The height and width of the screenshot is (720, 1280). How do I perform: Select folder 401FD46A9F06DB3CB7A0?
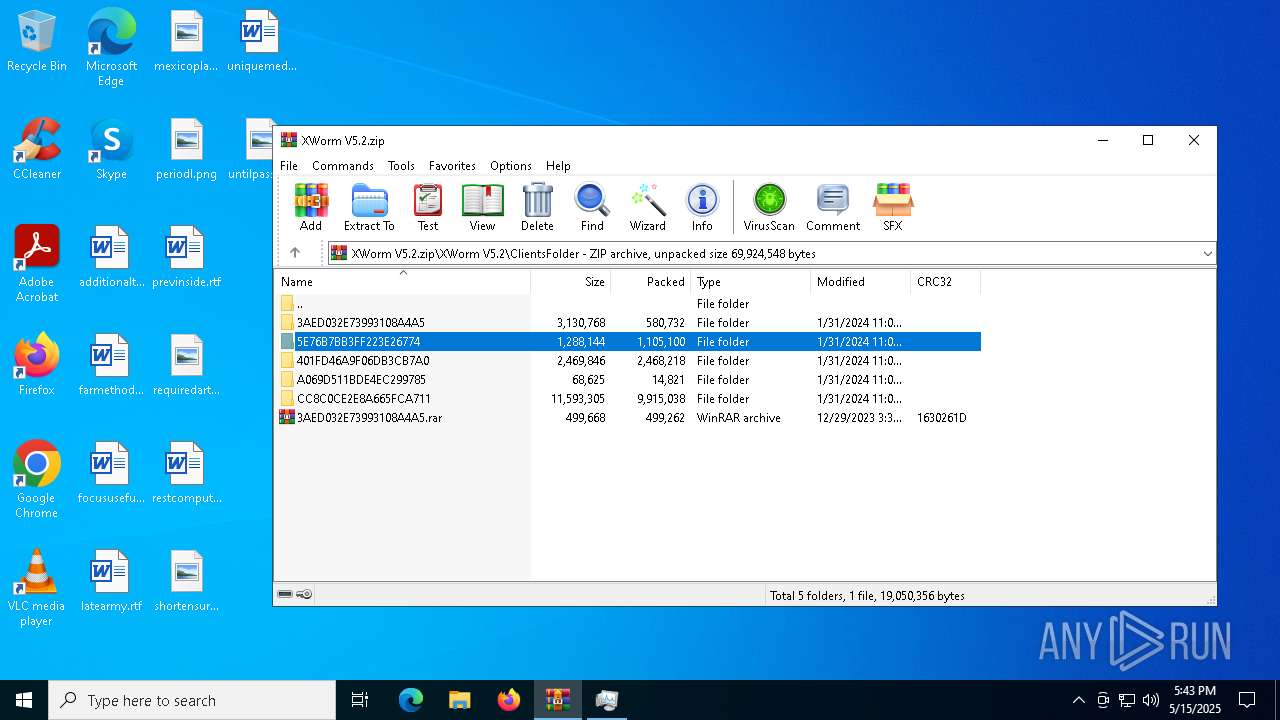[x=628, y=361]
